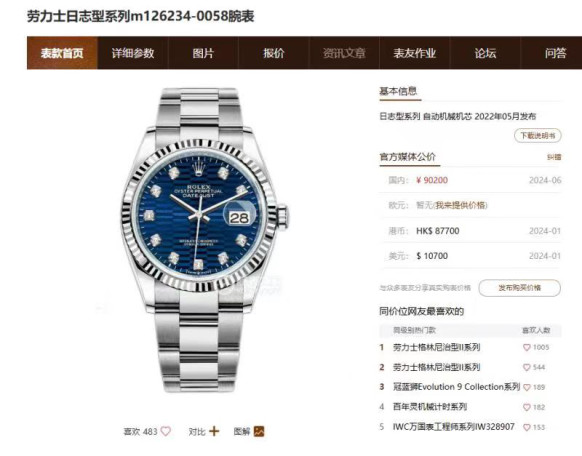The width and height of the screenshot is (582, 456).
Task: Click the Rolex Datejust watch image
Action: click(x=201, y=239)
